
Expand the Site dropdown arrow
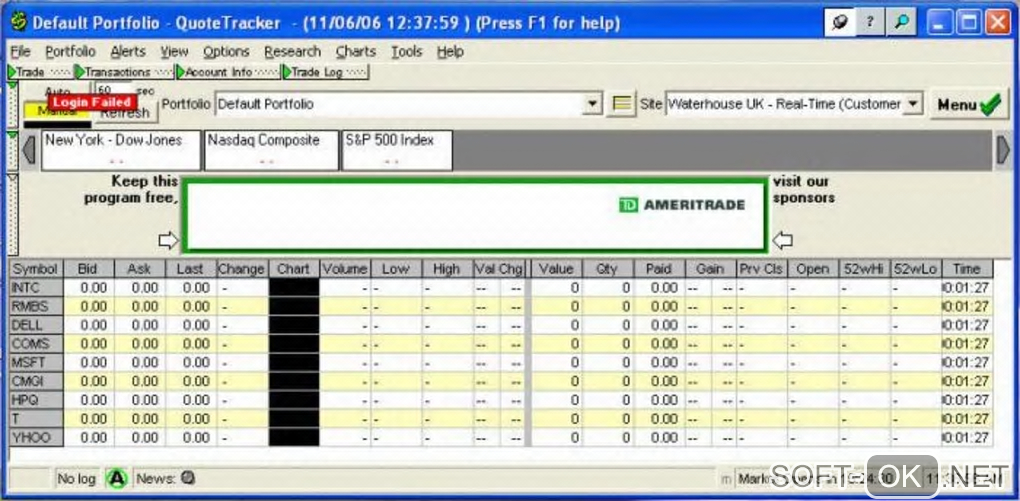(914, 104)
